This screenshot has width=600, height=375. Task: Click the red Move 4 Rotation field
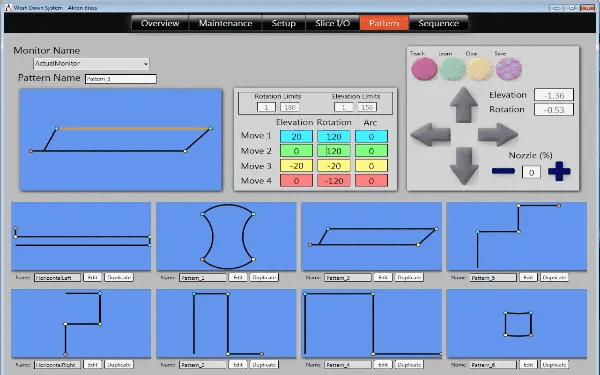pos(334,181)
